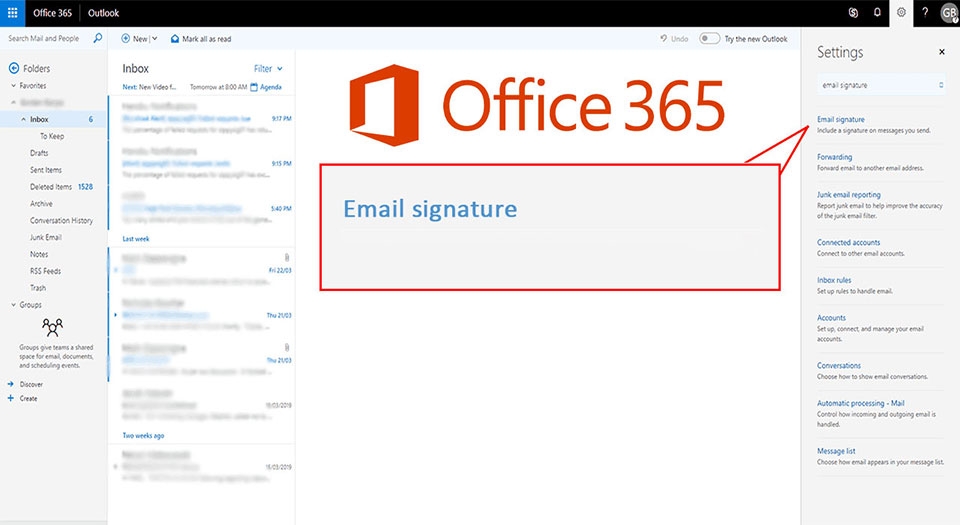Open the help question mark
This screenshot has height=525, width=960.
click(x=925, y=13)
